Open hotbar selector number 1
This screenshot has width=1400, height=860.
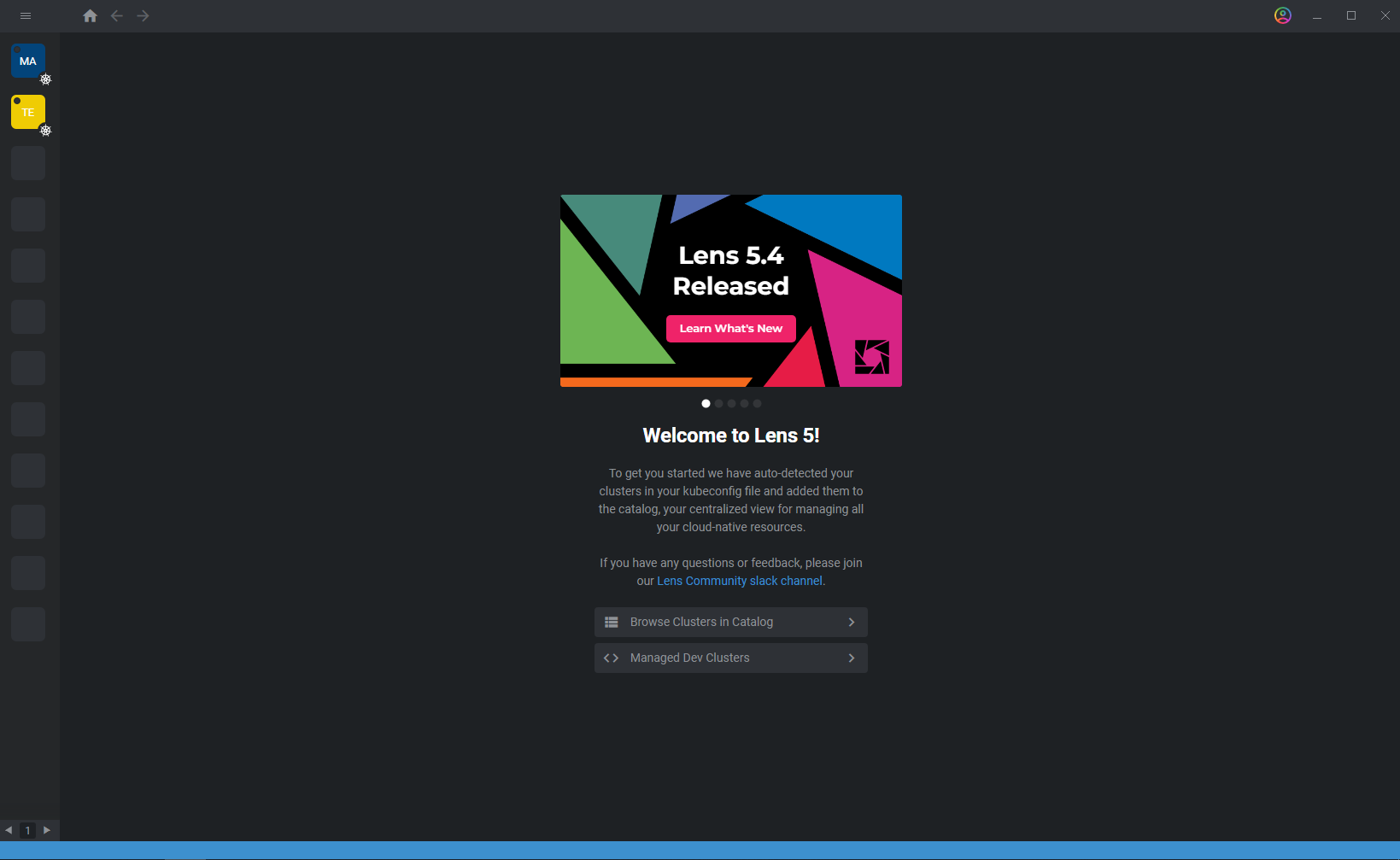[27, 830]
